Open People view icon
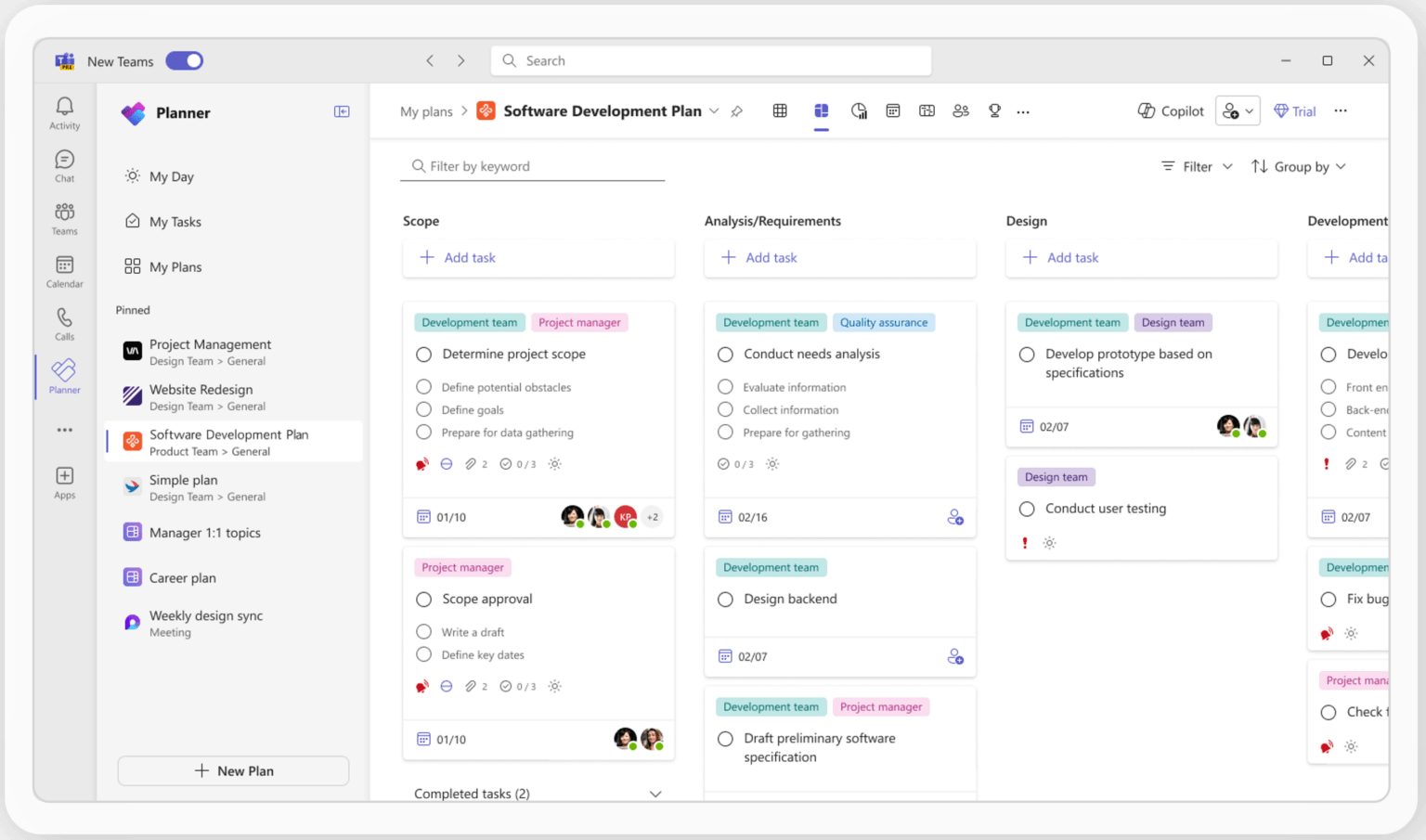Viewport: 1426px width, 840px height. 961,110
